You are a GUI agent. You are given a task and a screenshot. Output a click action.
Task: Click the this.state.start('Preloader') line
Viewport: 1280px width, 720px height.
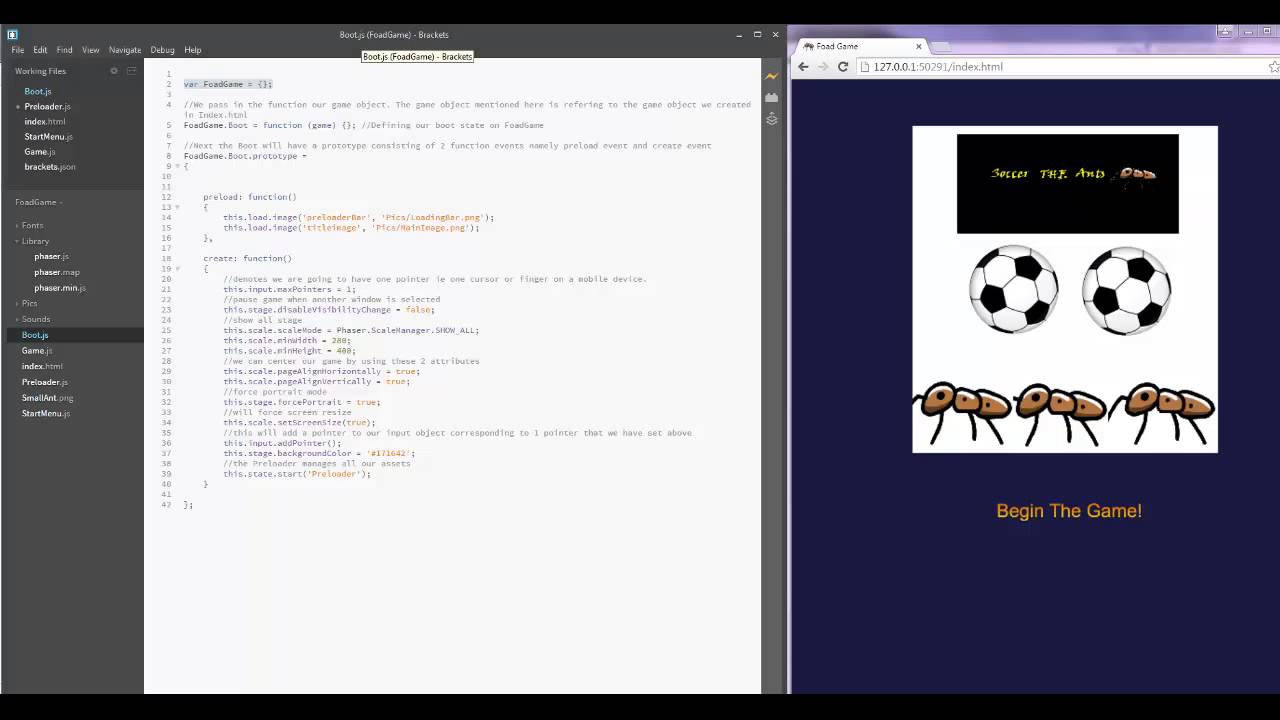click(x=297, y=474)
